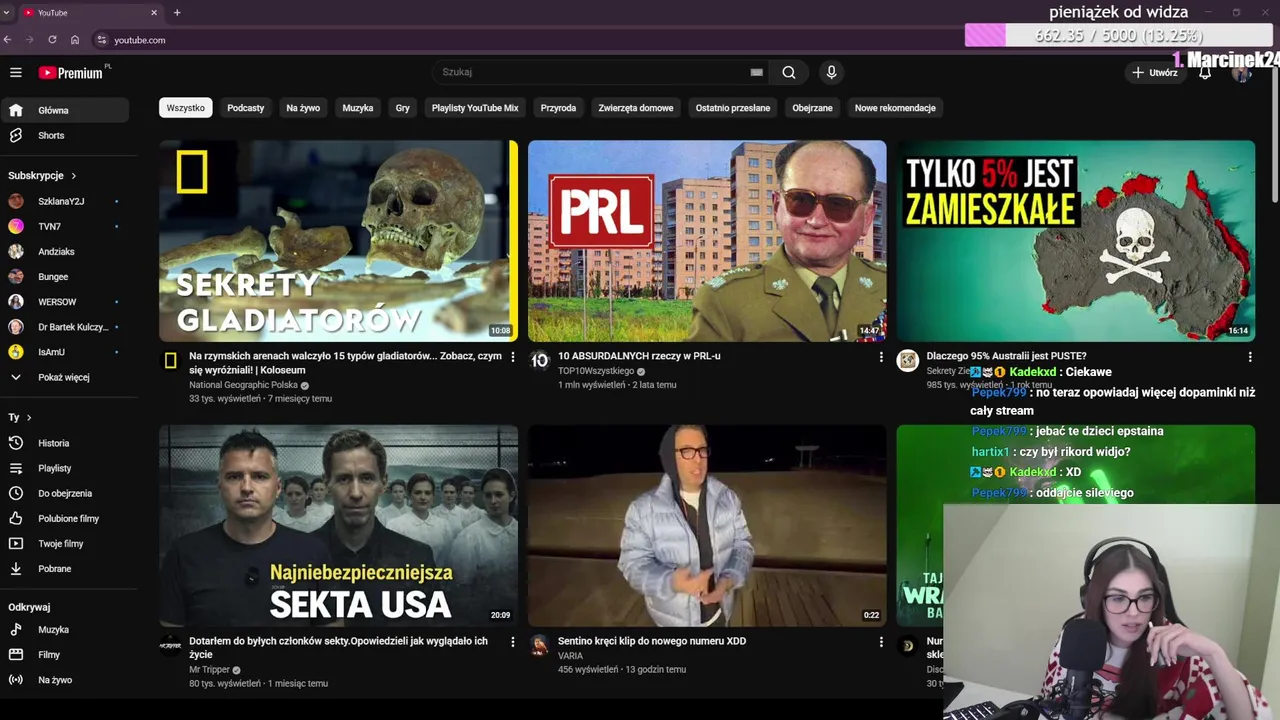Image resolution: width=1280 pixels, height=720 pixels.
Task: Select the Obejrzane filter chip
Action: (812, 108)
